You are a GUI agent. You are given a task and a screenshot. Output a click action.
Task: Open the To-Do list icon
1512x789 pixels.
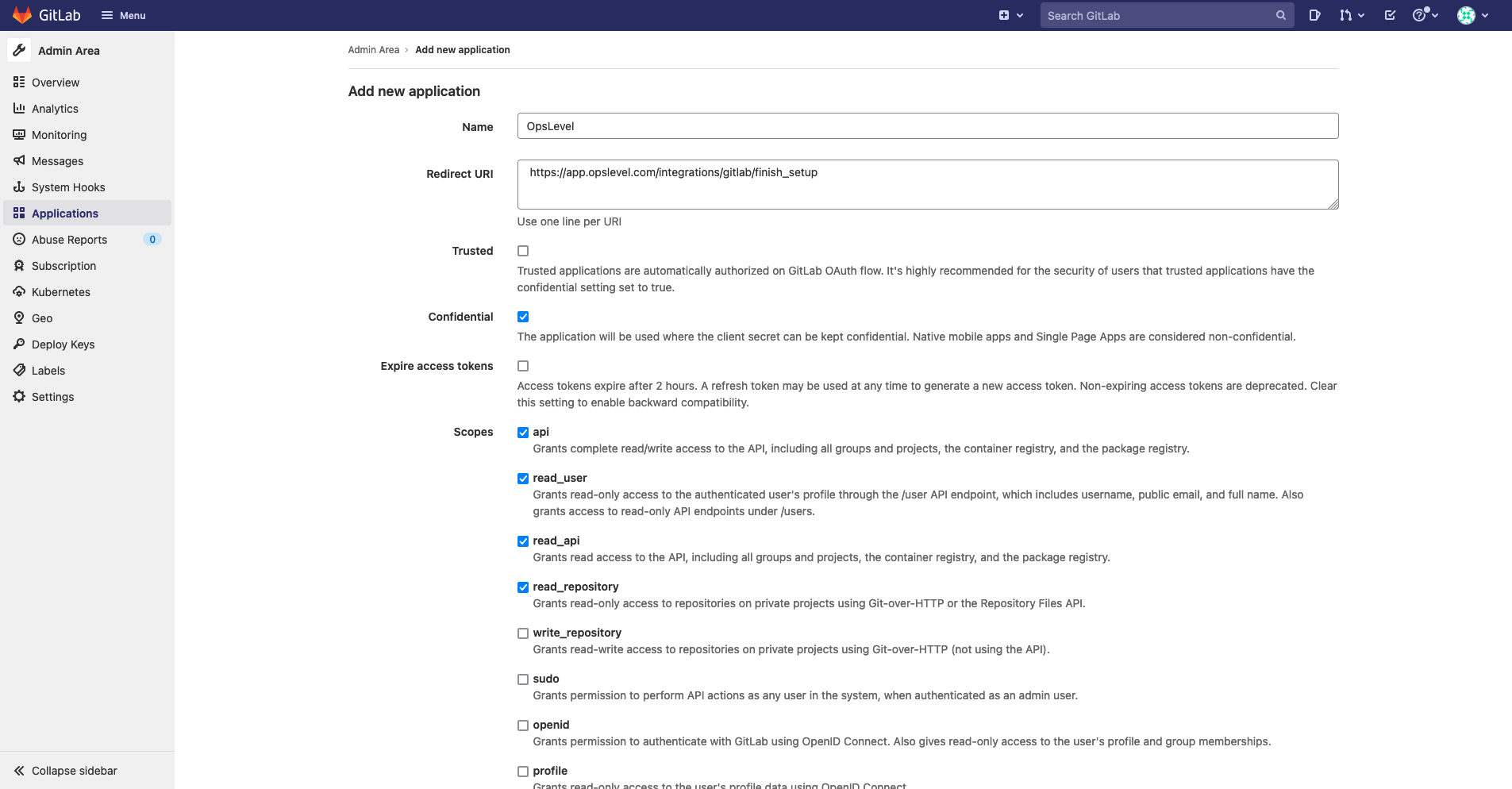coord(1390,15)
